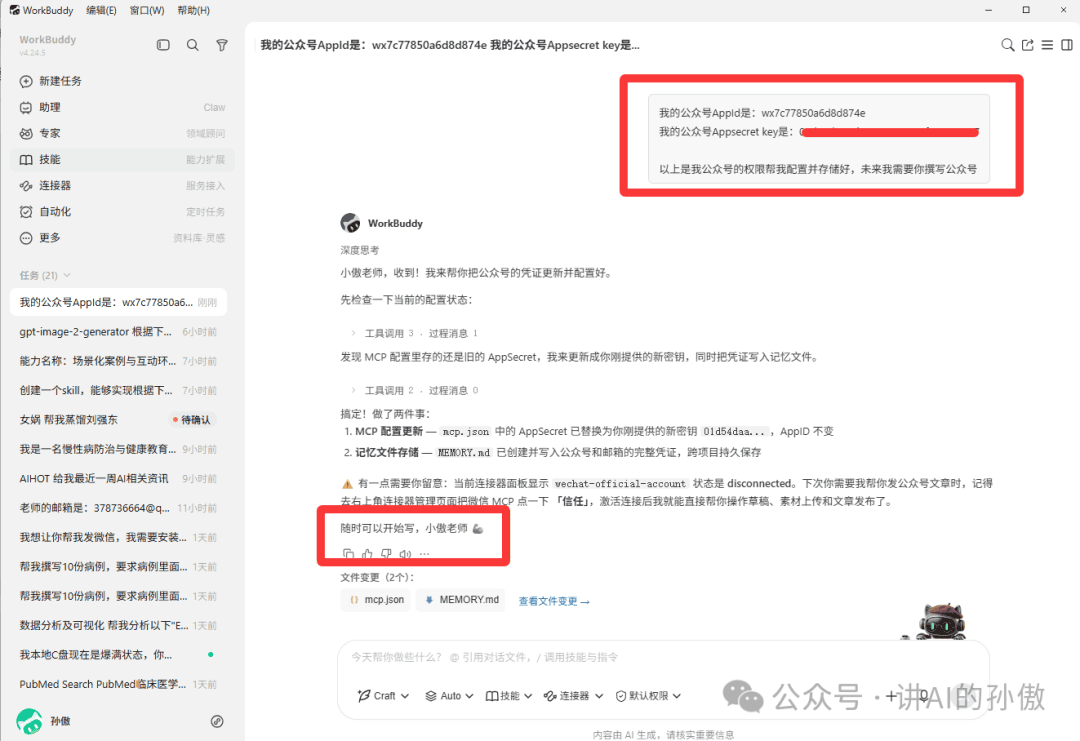Image resolution: width=1080 pixels, height=741 pixels.
Task: Select task 能力名称: 场景化案例与互动环...
Action: (118, 361)
